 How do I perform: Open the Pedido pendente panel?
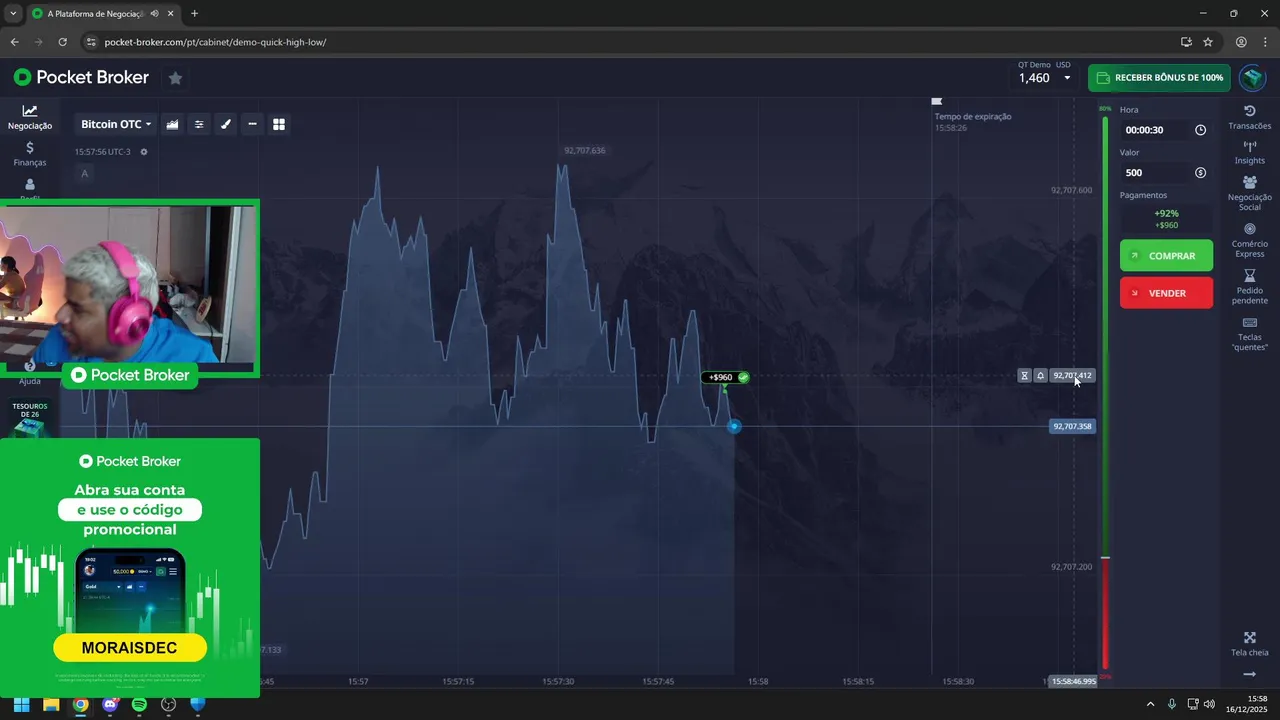click(1249, 287)
